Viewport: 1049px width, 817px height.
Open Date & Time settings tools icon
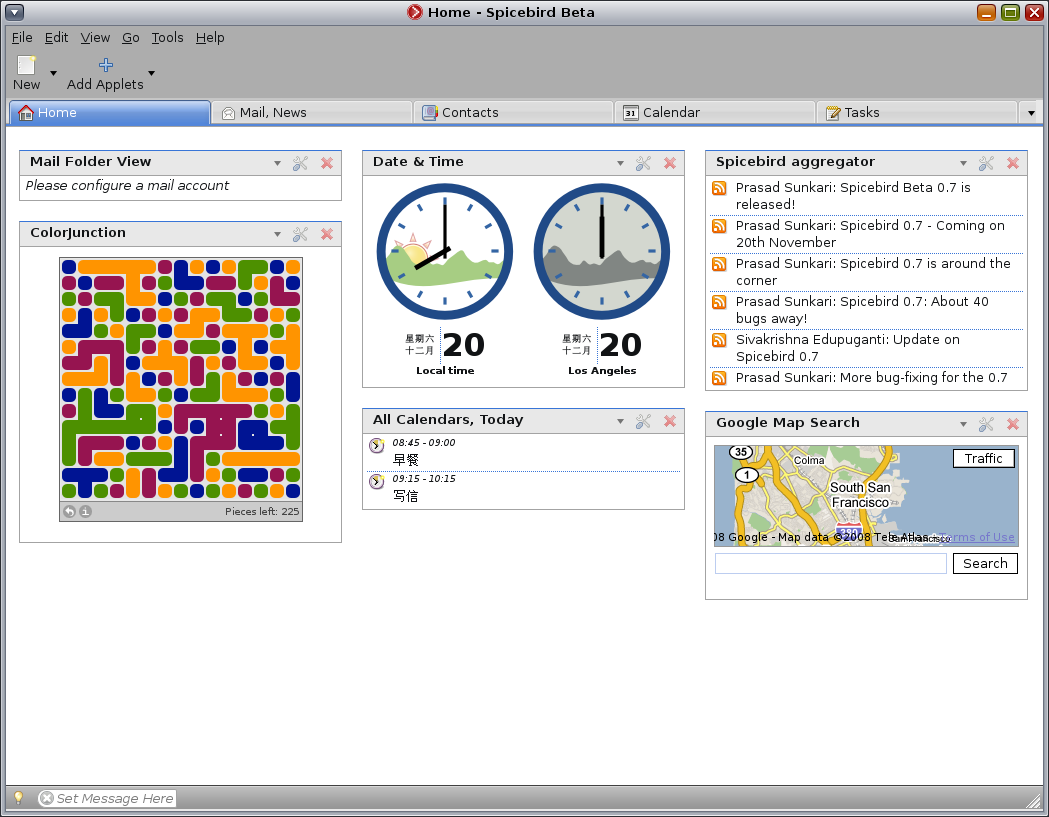click(644, 163)
